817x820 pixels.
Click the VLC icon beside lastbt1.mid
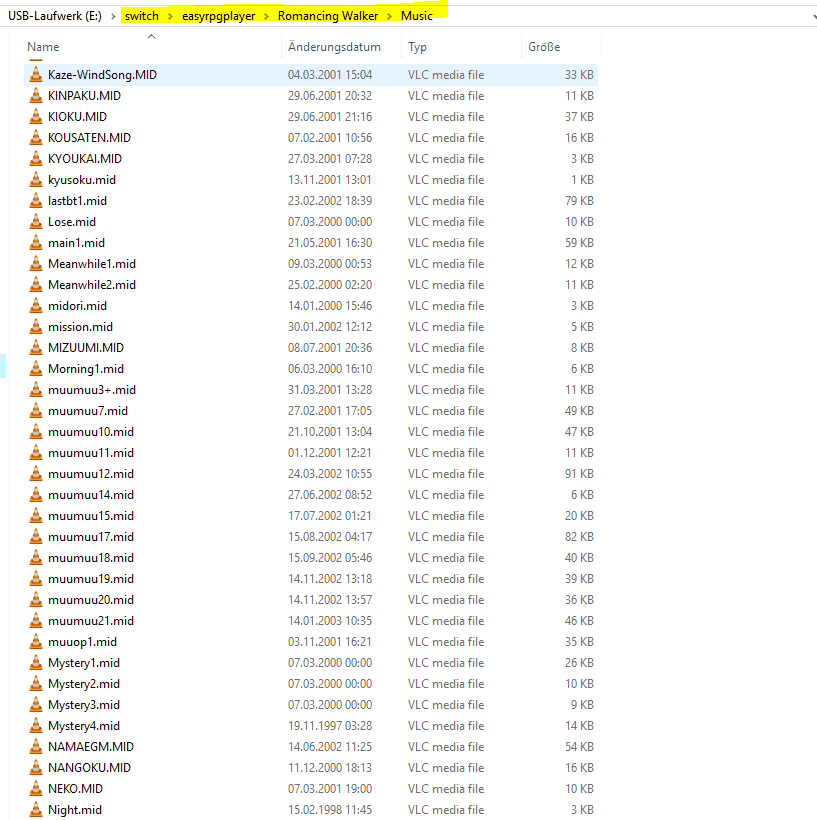pos(36,200)
